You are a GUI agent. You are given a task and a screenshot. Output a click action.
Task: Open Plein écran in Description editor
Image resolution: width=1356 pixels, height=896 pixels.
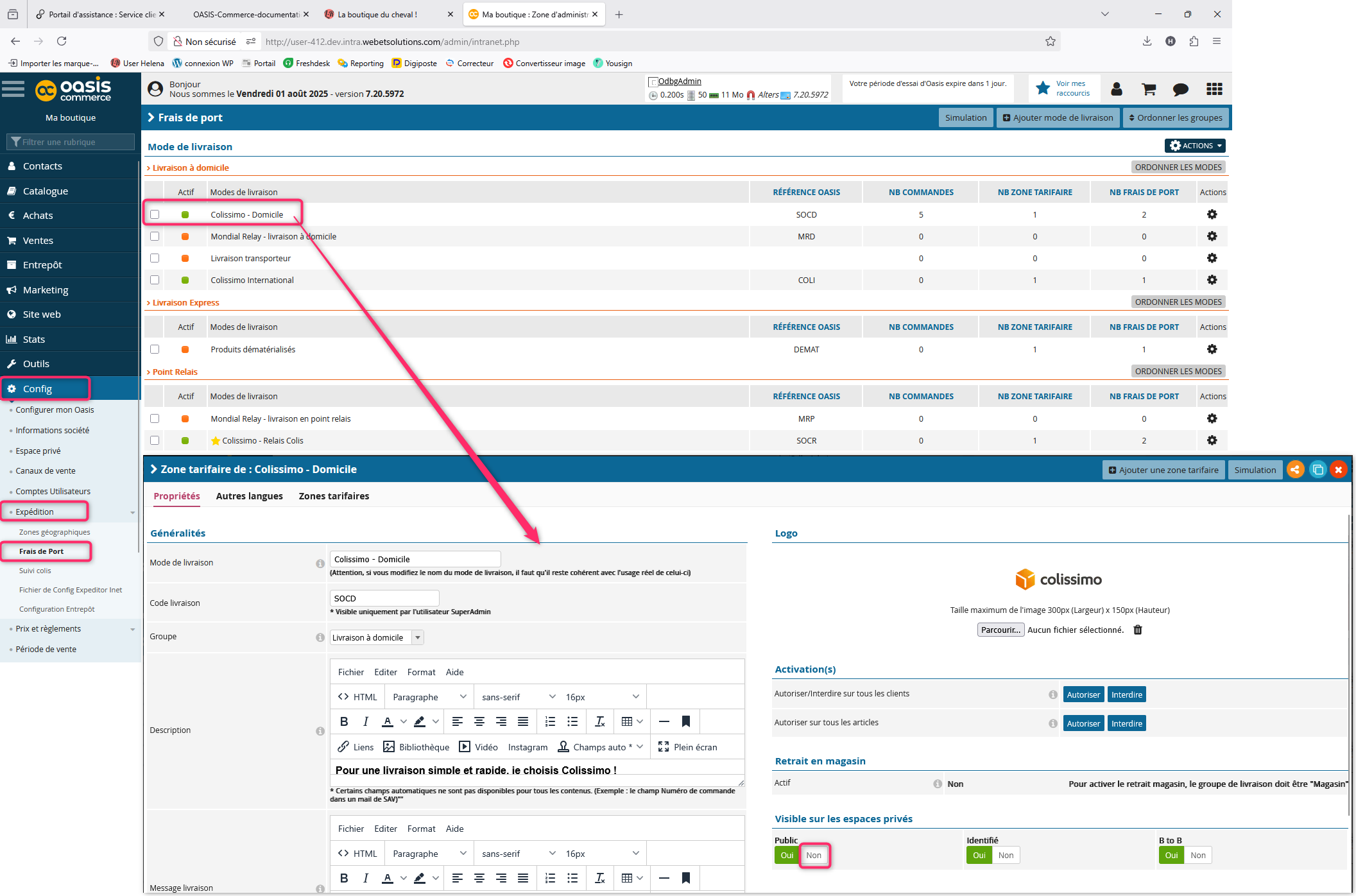(x=687, y=747)
